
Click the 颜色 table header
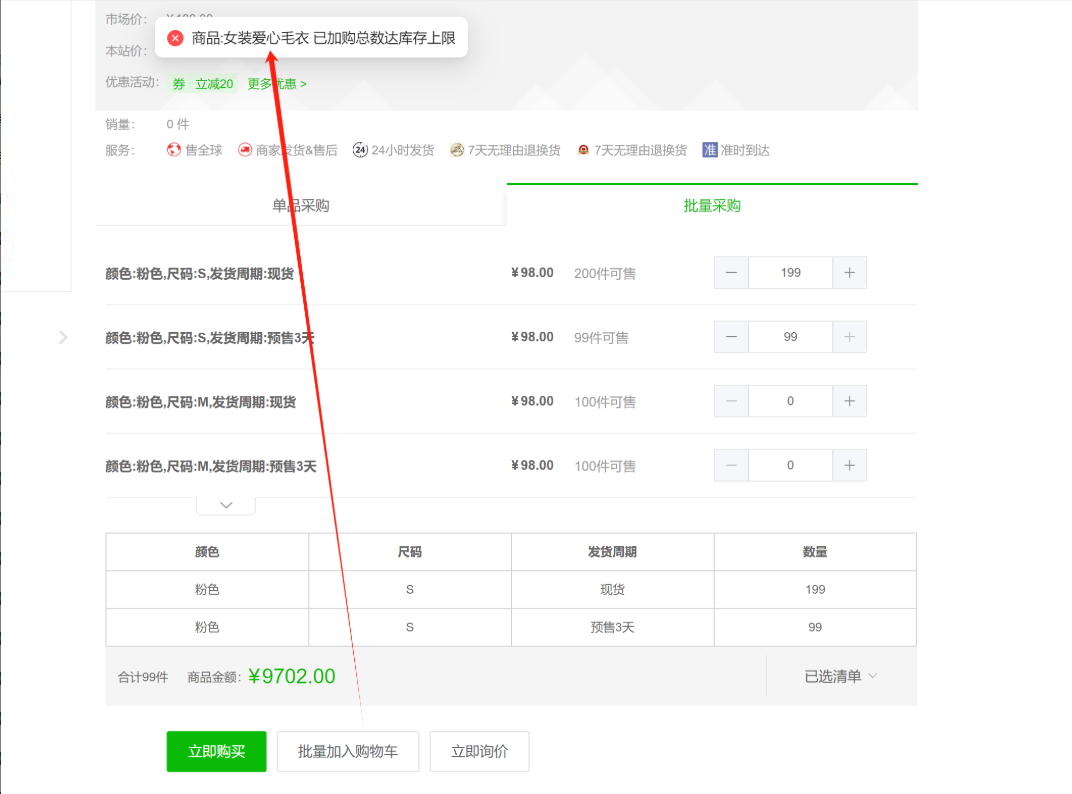(x=207, y=552)
